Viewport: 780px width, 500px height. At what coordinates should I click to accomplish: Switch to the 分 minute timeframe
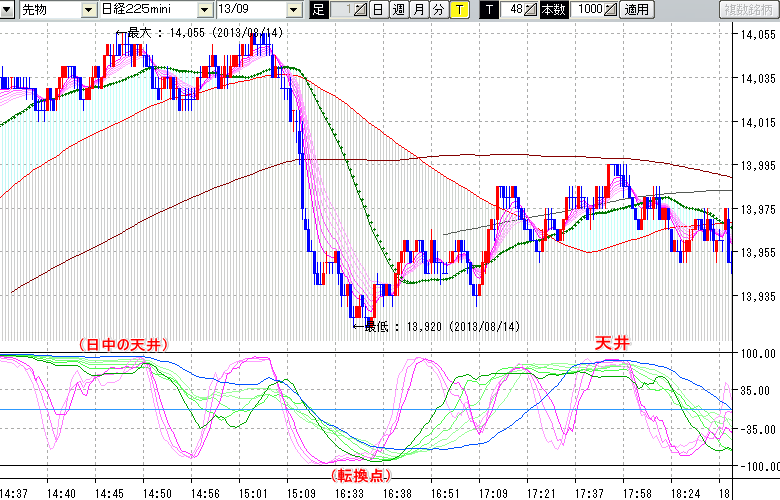[438, 10]
